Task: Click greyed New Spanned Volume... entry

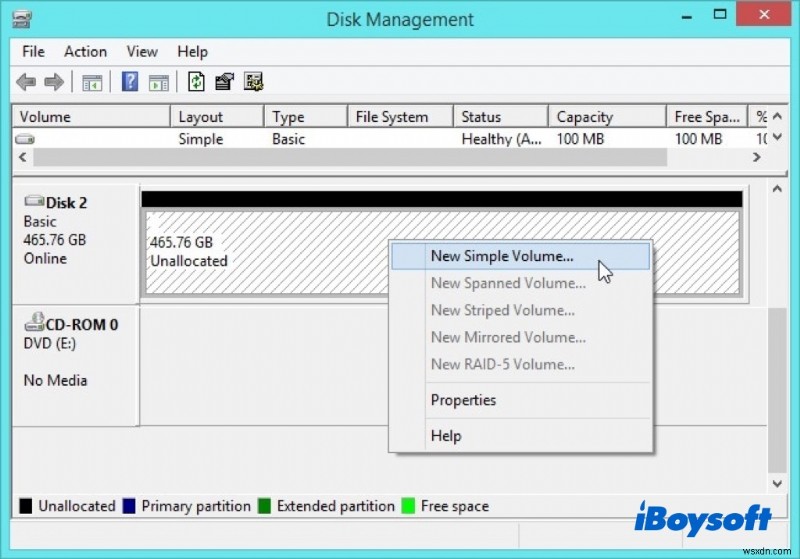Action: (x=520, y=283)
